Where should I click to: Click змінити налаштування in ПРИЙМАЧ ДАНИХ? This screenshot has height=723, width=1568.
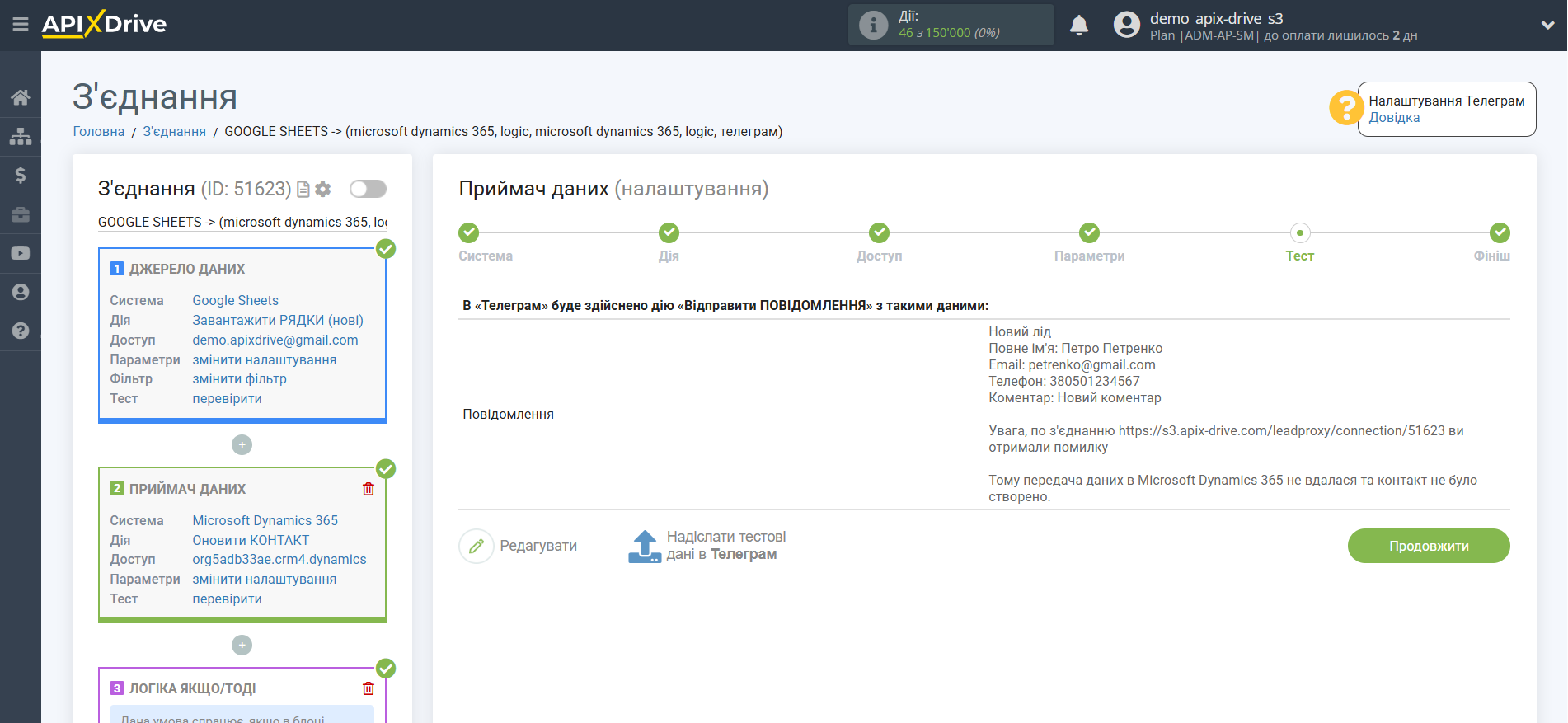265,580
